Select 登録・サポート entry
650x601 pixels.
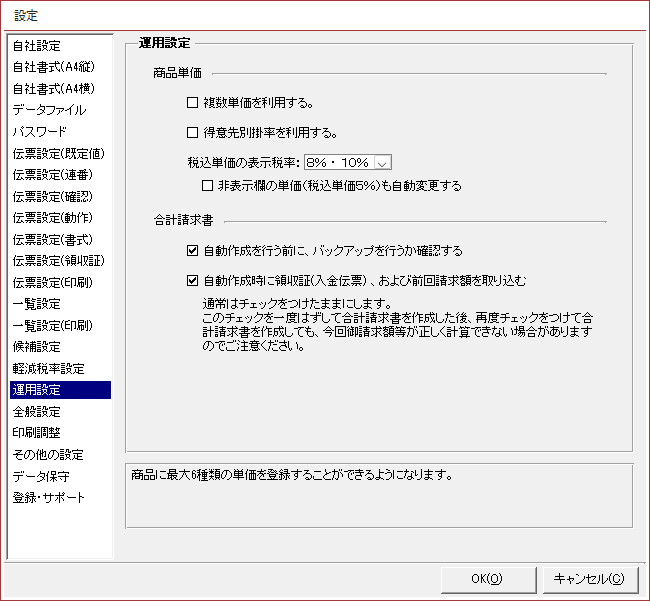tap(60, 498)
